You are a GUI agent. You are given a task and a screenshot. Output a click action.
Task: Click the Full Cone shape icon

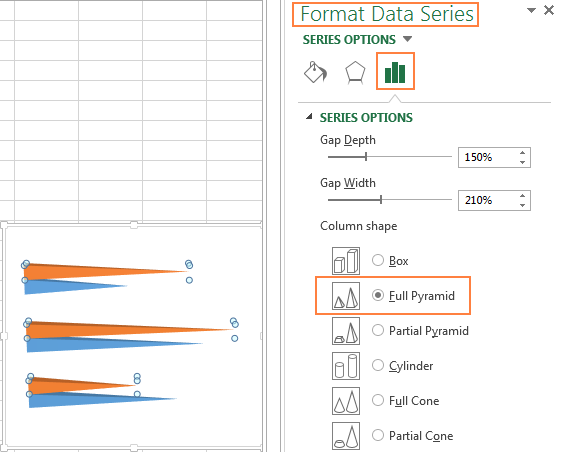346,401
